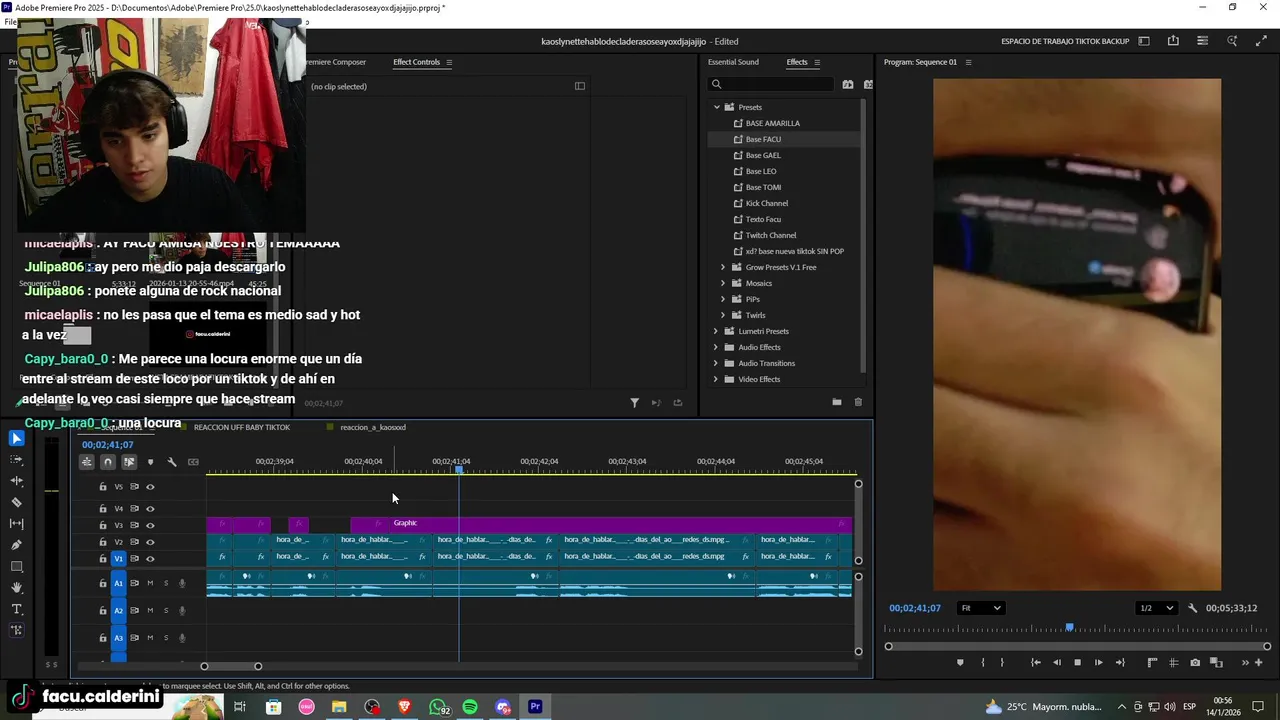This screenshot has height=720, width=1280.
Task: Click Go to In point button
Action: (1035, 662)
